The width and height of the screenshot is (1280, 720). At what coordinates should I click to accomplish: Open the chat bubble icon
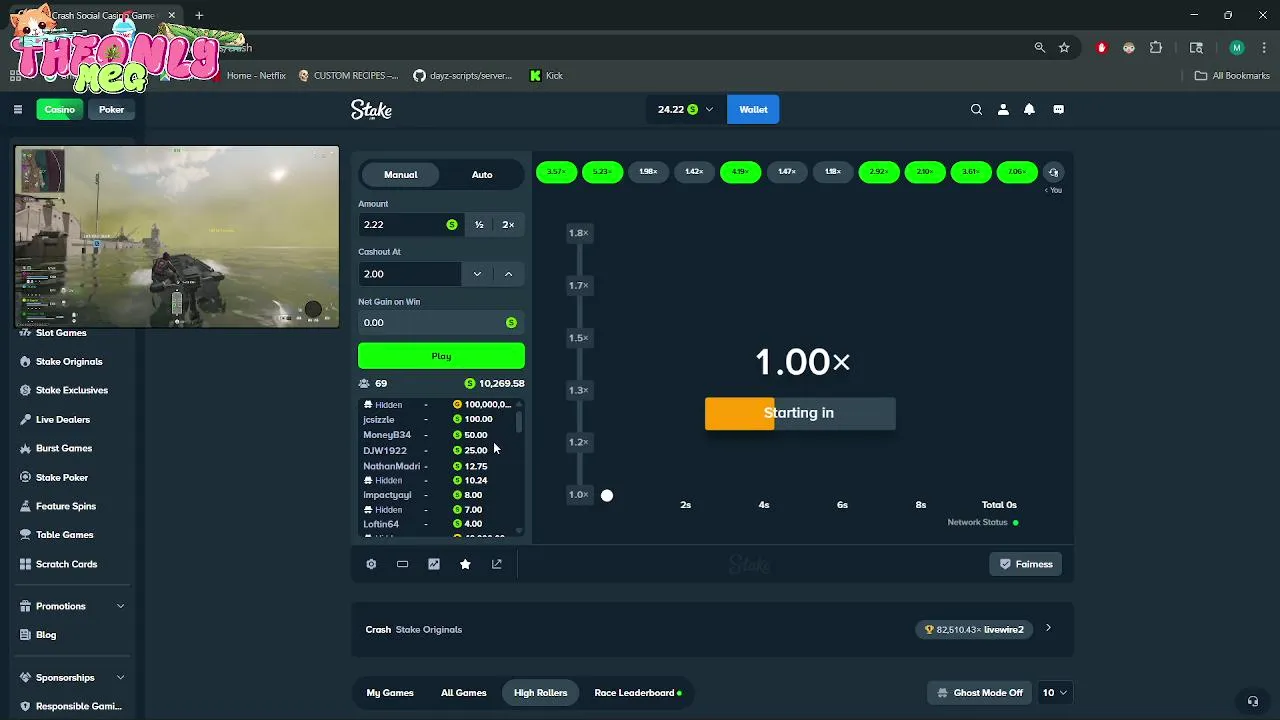coord(1058,110)
